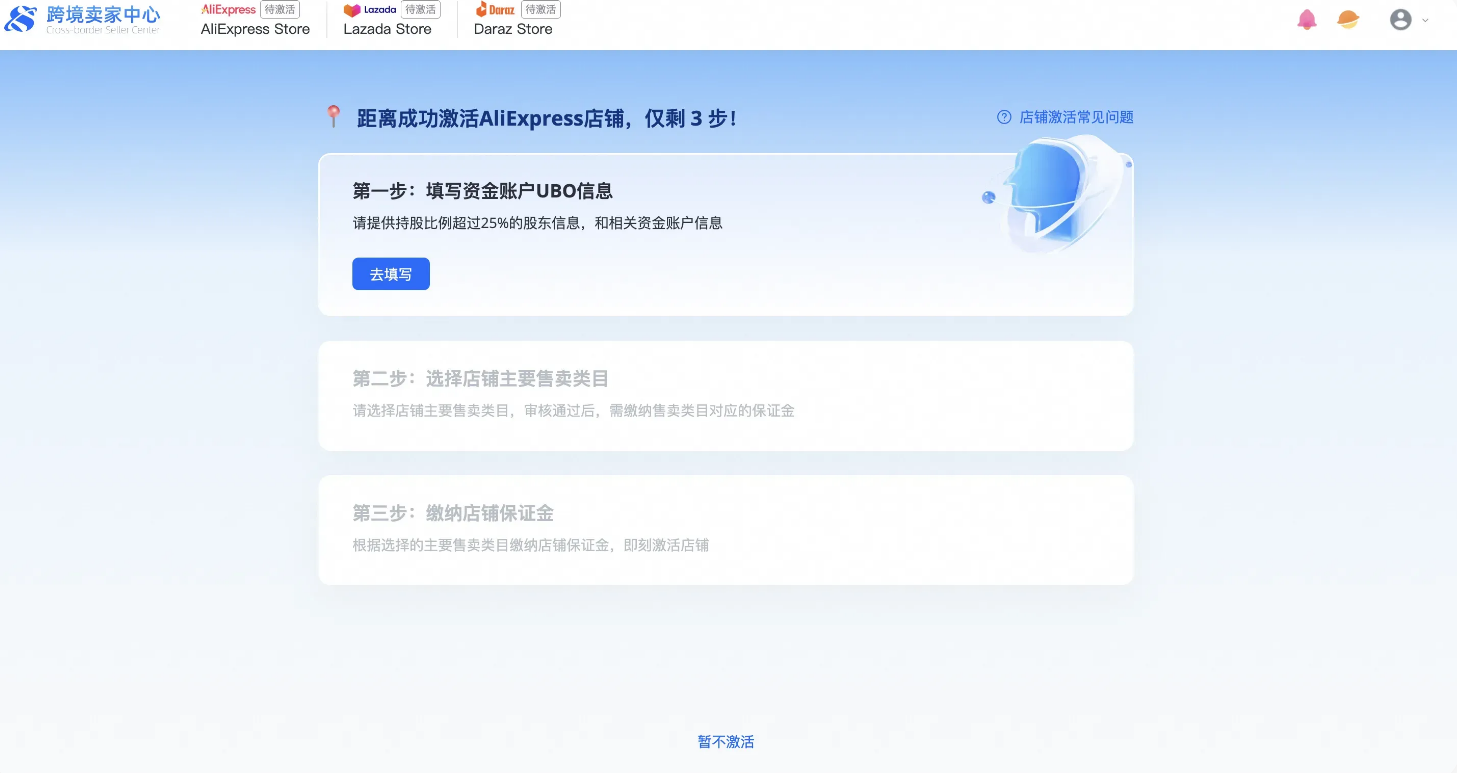
Task: Click the question mark help icon
Action: pos(1004,117)
